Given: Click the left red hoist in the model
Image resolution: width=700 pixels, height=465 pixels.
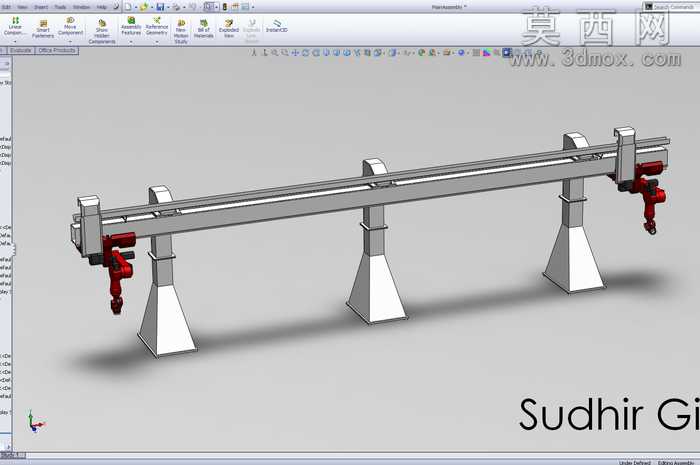Looking at the screenshot, I should point(117,272).
